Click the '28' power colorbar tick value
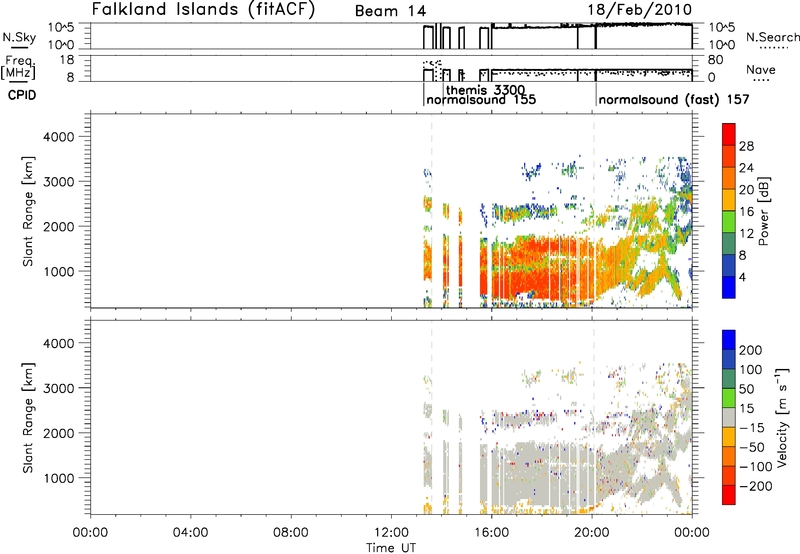This screenshot has width=800, height=554. pos(746,146)
